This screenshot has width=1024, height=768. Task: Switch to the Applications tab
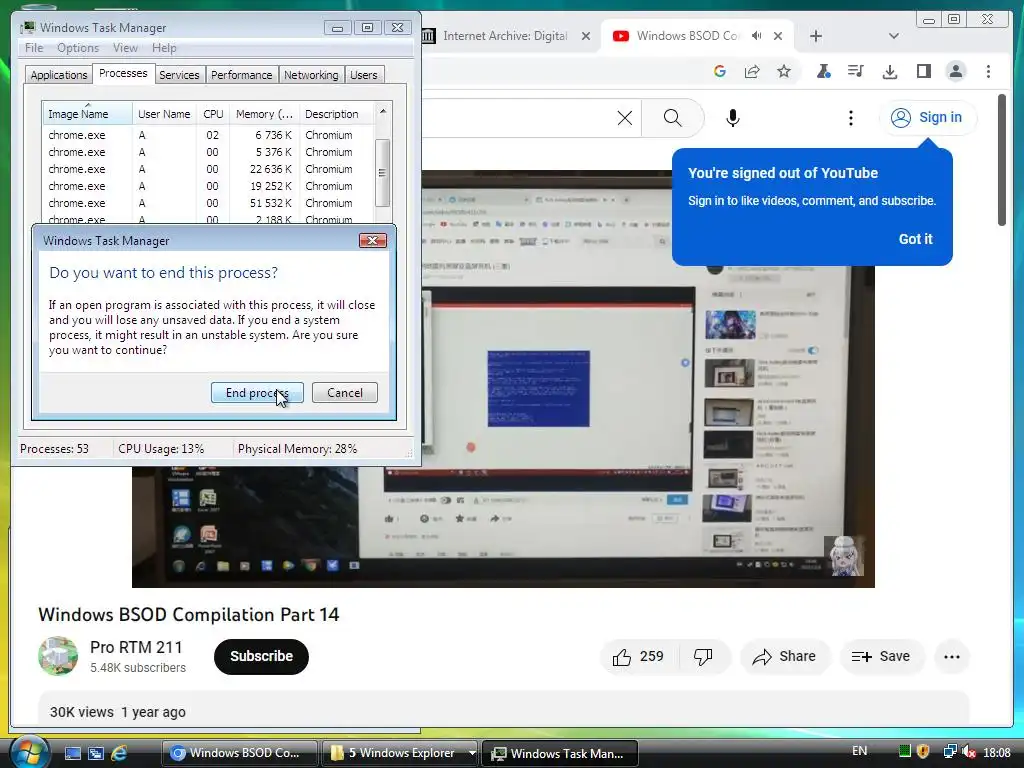coord(59,75)
